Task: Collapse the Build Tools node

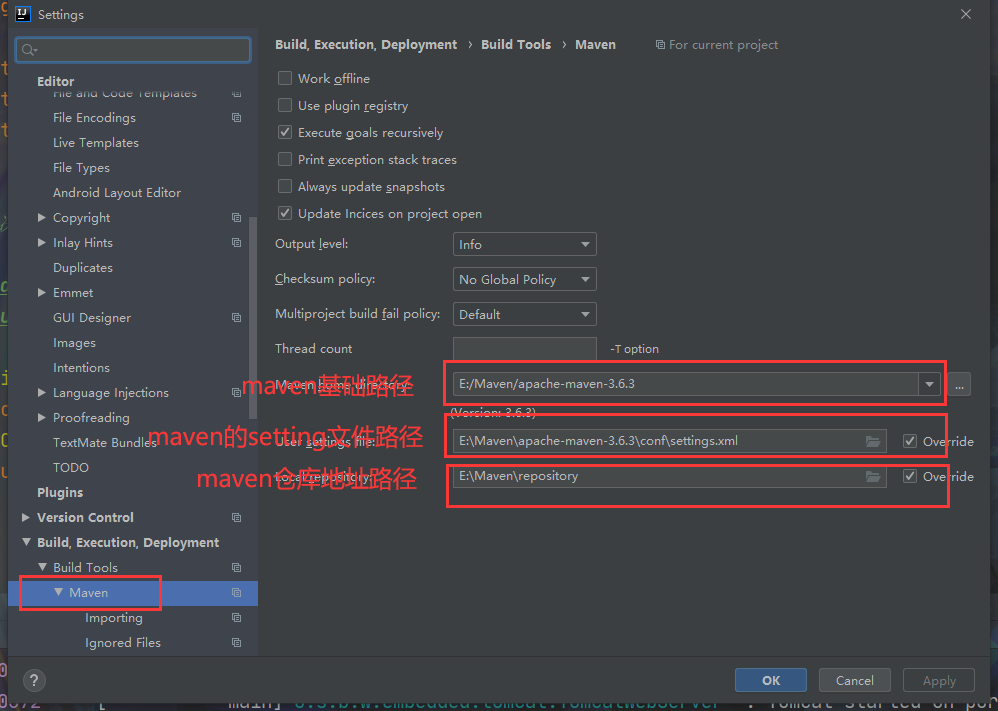Action: (x=42, y=567)
